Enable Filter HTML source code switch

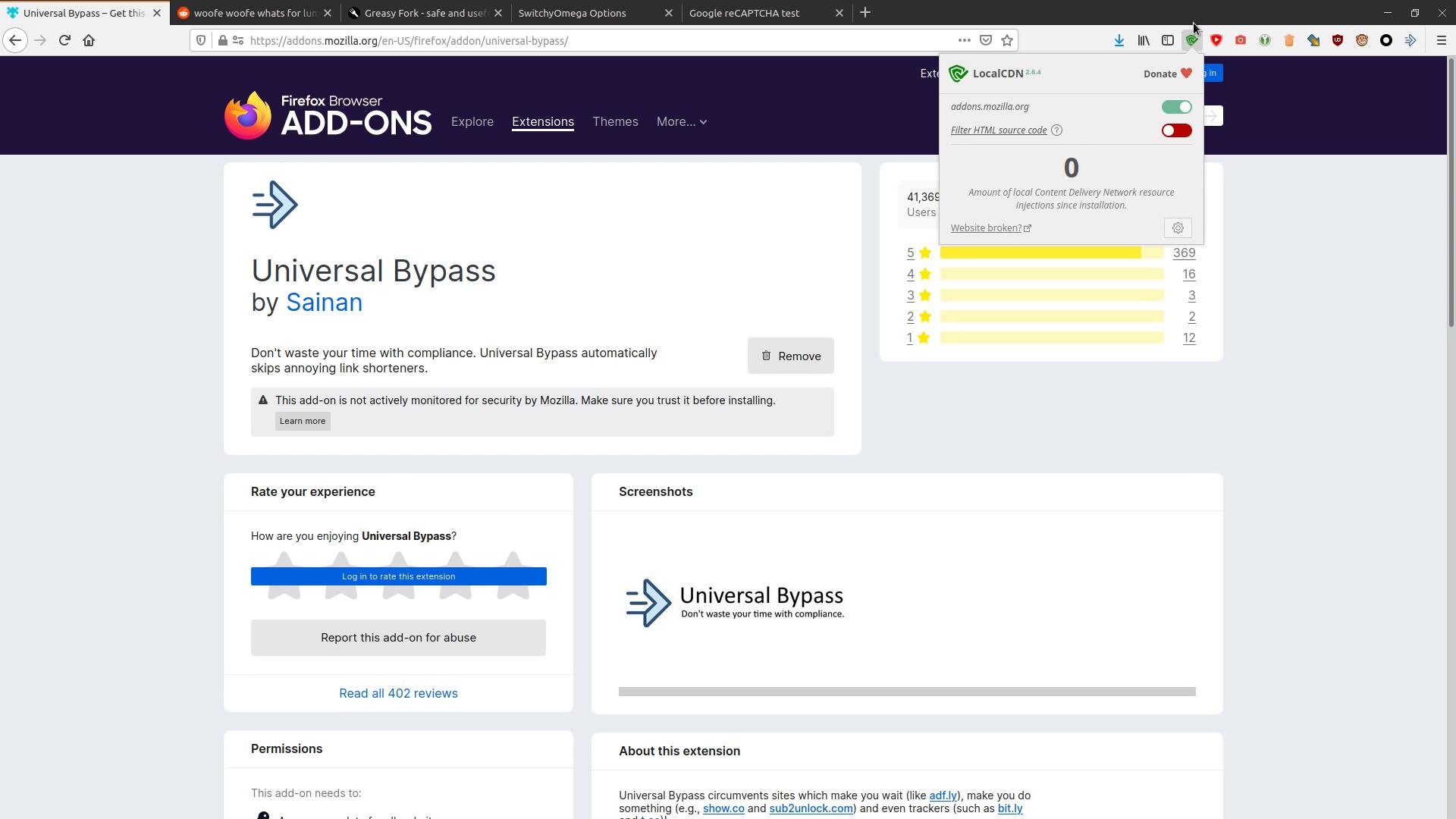pos(1176,130)
